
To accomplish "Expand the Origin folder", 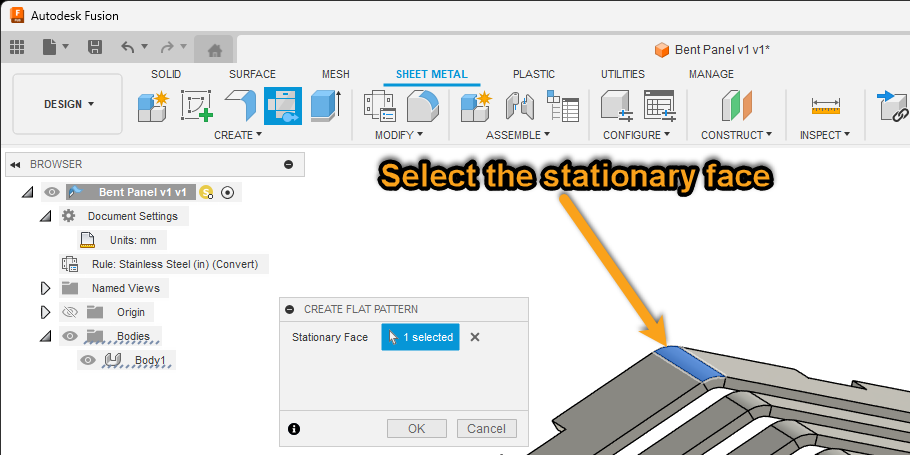I will tap(45, 312).
